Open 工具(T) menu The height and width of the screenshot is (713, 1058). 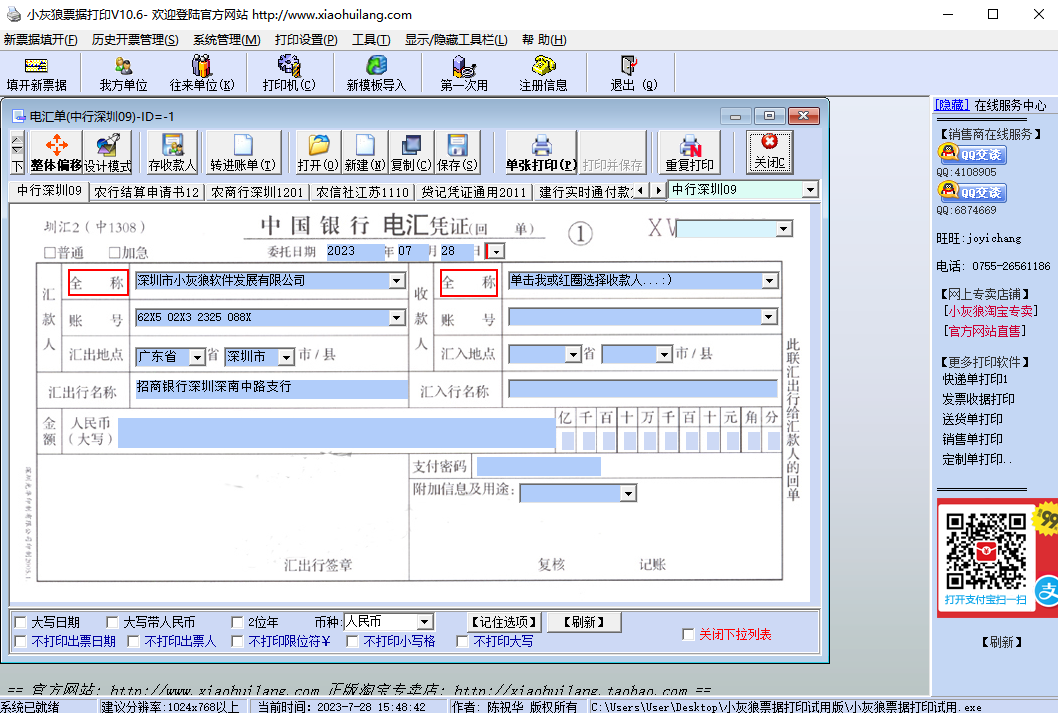click(x=371, y=40)
